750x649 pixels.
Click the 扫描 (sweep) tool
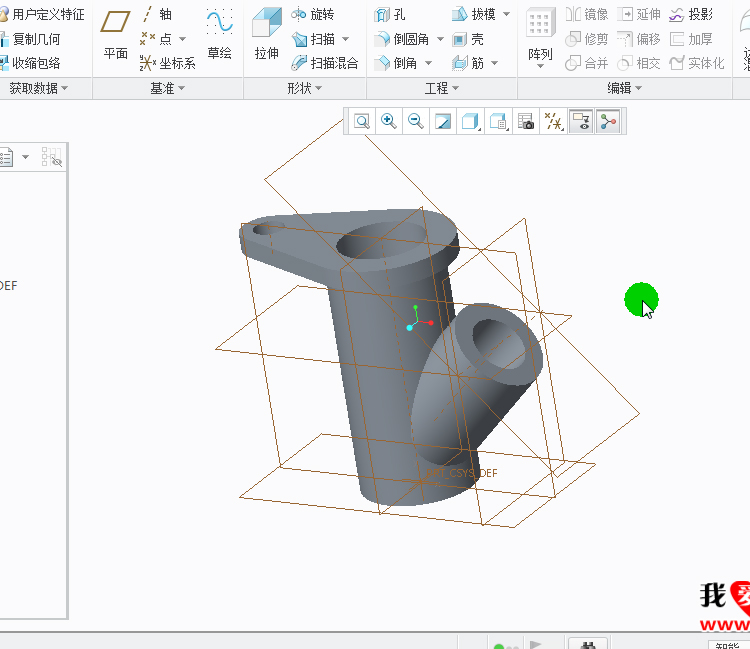(x=313, y=39)
